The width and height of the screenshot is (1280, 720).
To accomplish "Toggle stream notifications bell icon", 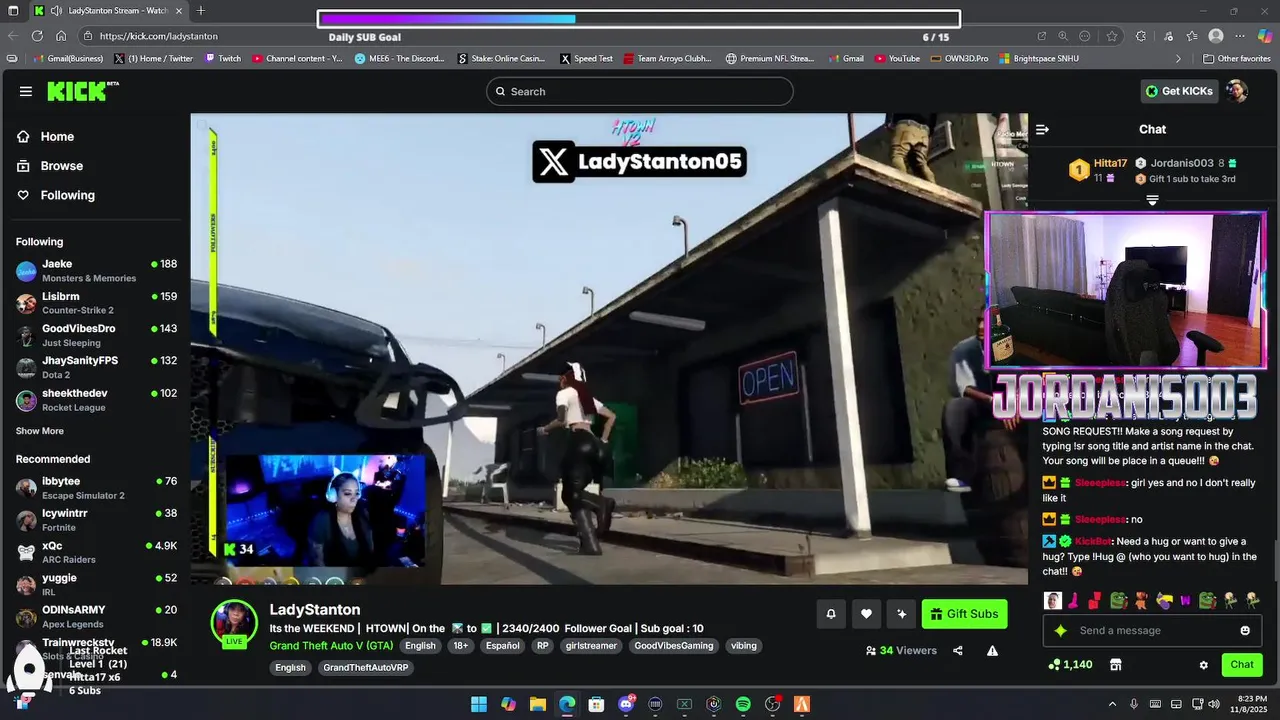I will (830, 614).
